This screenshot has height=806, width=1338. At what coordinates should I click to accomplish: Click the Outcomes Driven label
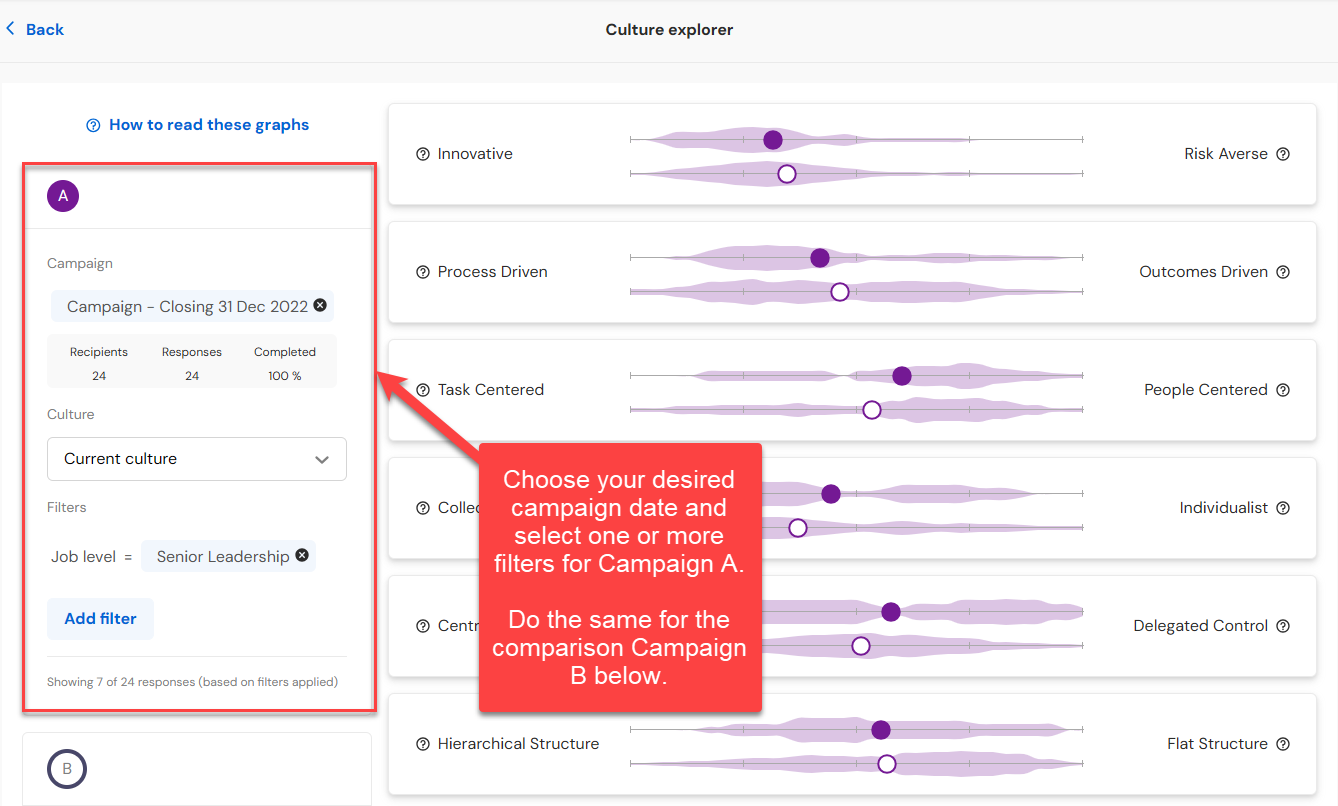pyautogui.click(x=1204, y=272)
